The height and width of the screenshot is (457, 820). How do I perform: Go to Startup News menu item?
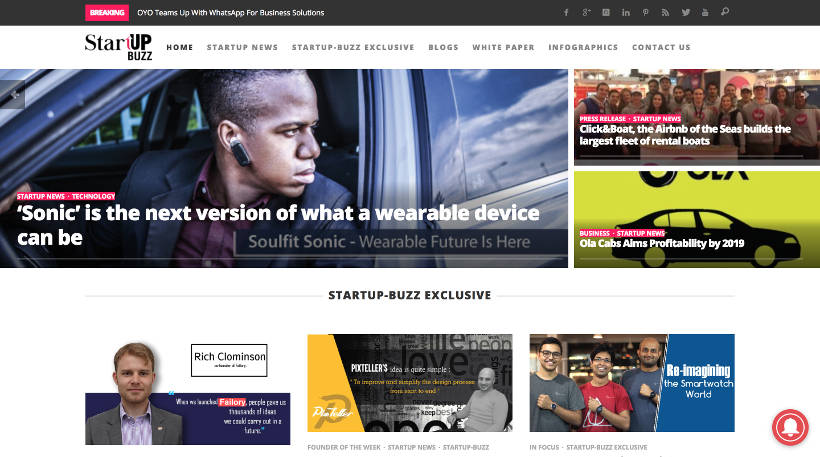click(242, 47)
